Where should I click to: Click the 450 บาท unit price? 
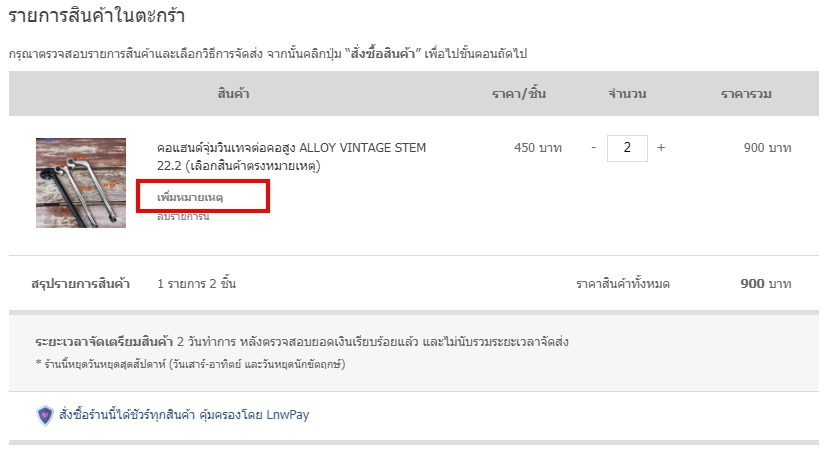click(x=537, y=148)
